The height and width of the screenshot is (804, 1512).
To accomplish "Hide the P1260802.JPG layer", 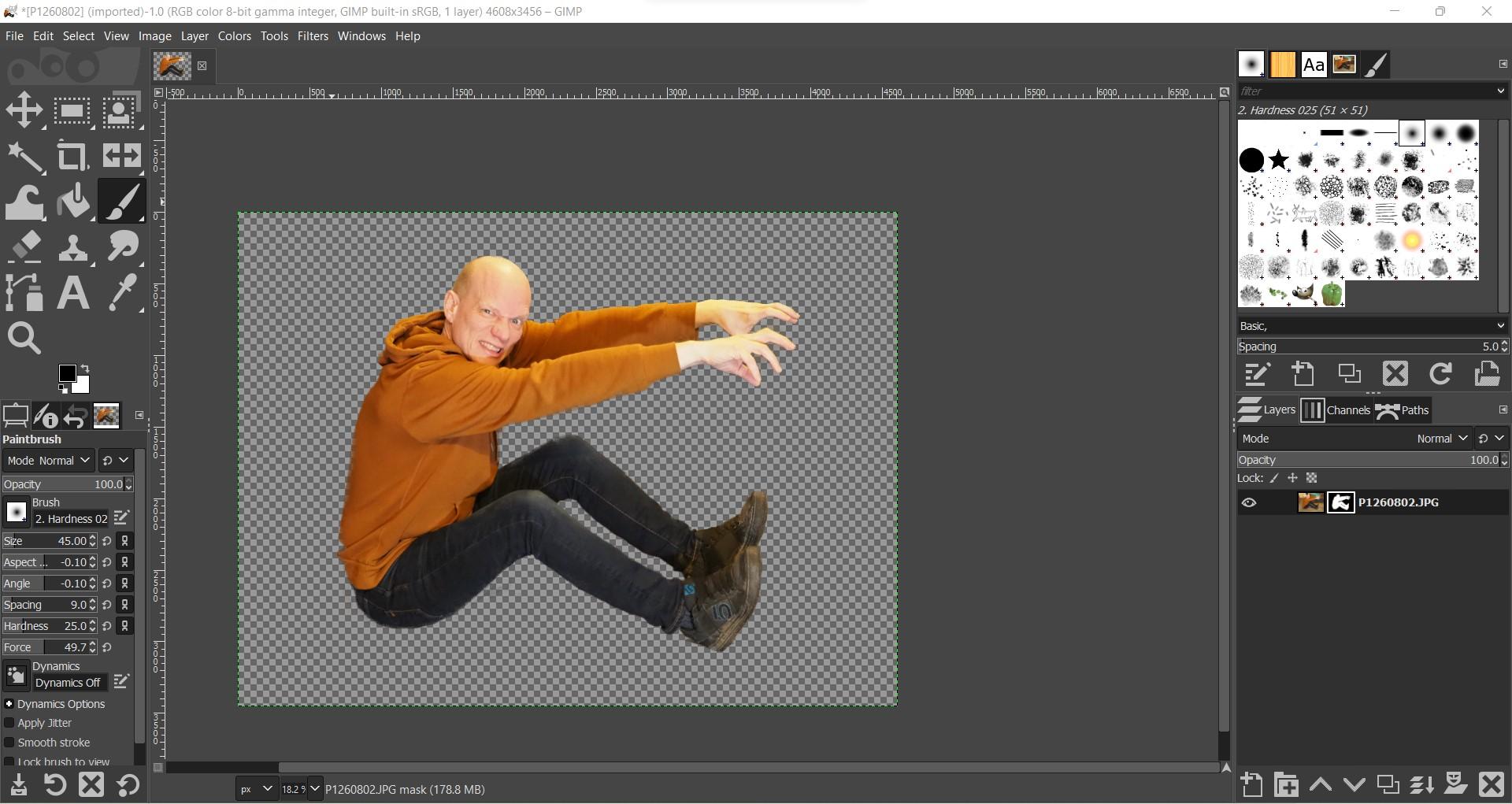I will point(1250,502).
